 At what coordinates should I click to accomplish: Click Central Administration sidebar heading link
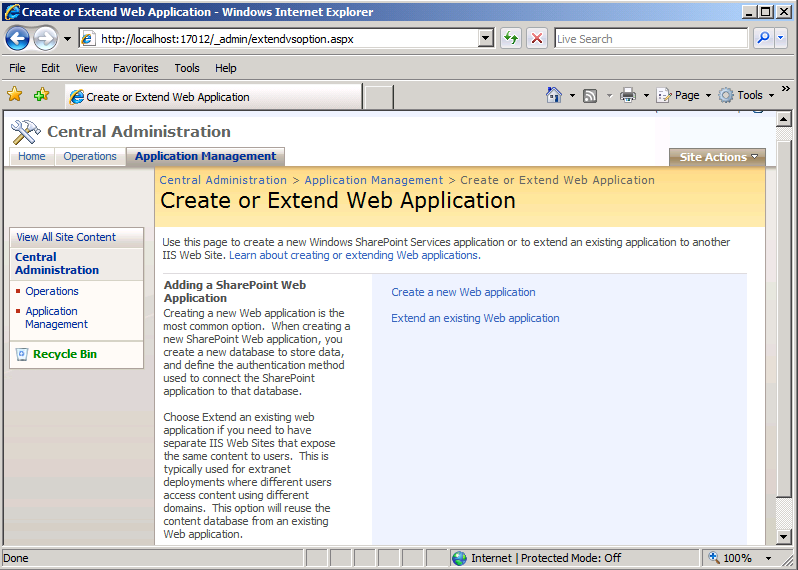point(57,264)
